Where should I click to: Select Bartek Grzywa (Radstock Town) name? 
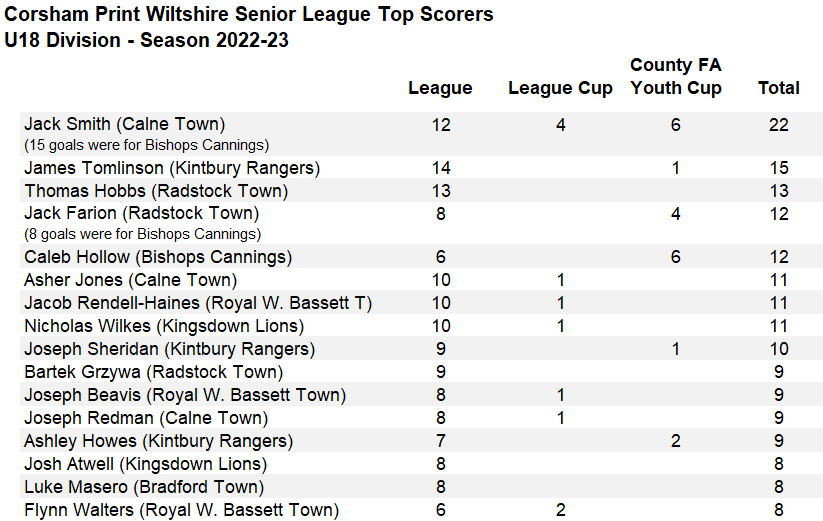(x=153, y=372)
